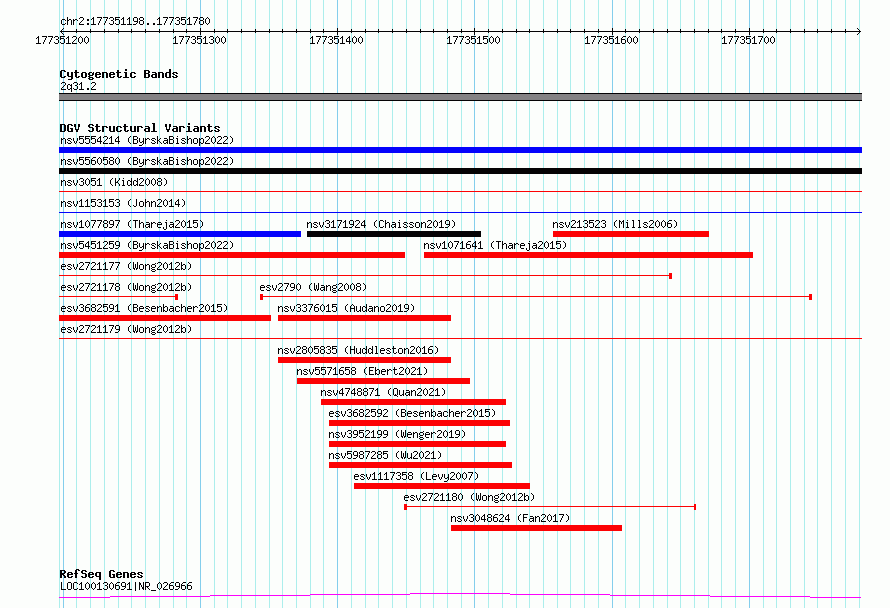
Task: Click the 2q31.2 cytogenetic band bar
Action: pyautogui.click(x=460, y=97)
